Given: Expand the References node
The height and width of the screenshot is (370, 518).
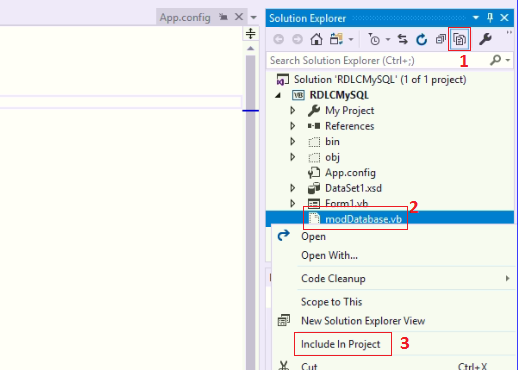Looking at the screenshot, I should pyautogui.click(x=293, y=126).
